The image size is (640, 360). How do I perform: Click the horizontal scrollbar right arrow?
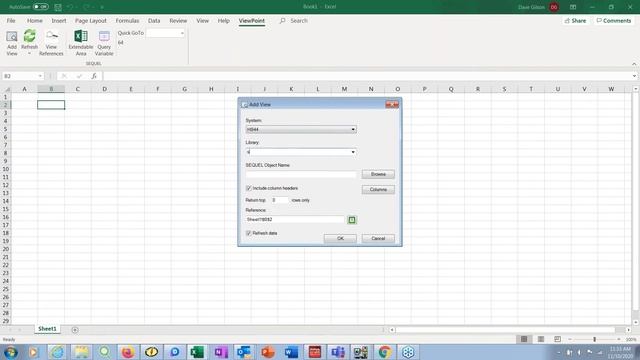[629, 330]
